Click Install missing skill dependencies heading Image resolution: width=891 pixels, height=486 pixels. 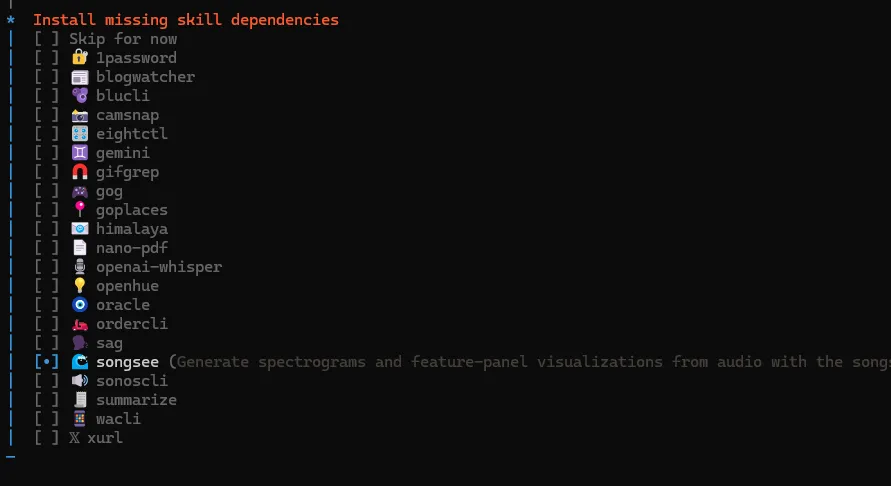pos(186,20)
